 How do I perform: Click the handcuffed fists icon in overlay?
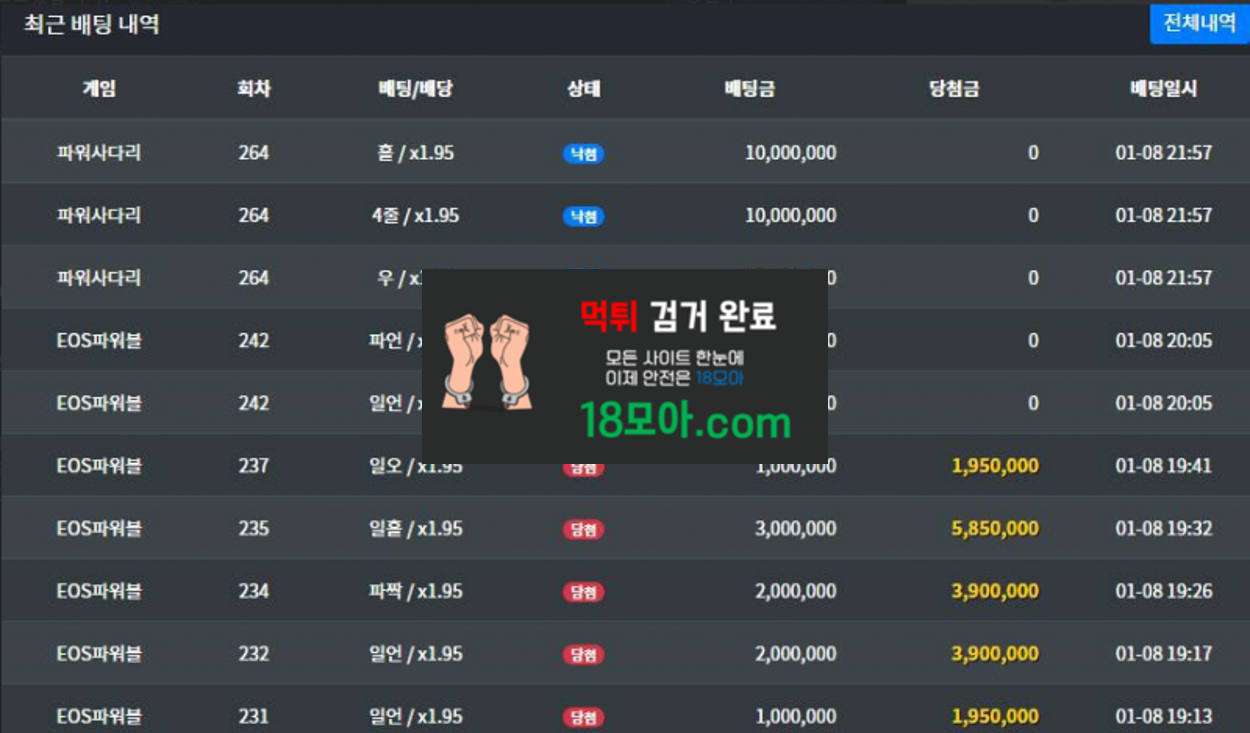click(486, 361)
